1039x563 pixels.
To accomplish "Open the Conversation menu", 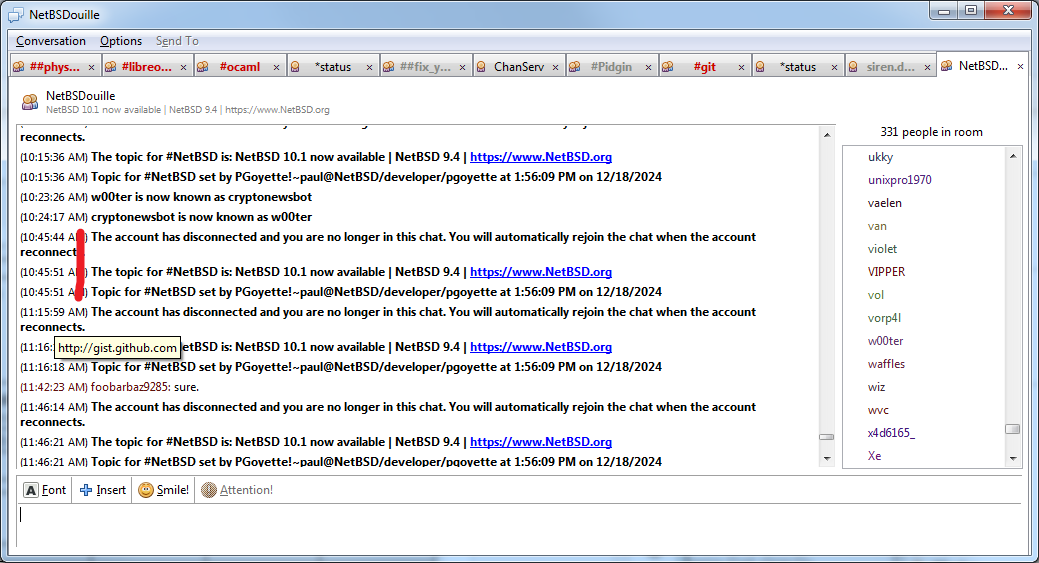I will [x=51, y=41].
